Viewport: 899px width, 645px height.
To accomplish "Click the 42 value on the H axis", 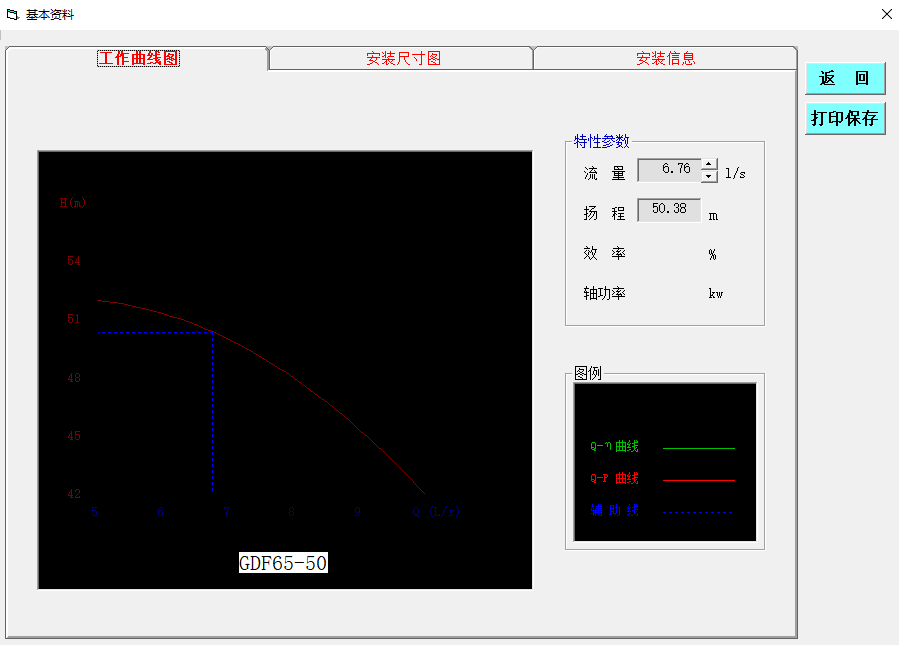I will (x=74, y=494).
